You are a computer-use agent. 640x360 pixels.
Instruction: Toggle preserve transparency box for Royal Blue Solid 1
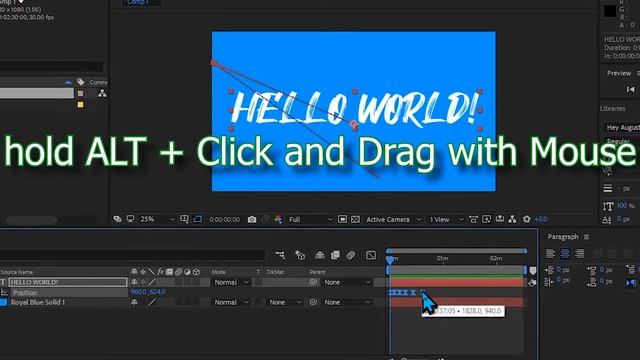(x=258, y=302)
